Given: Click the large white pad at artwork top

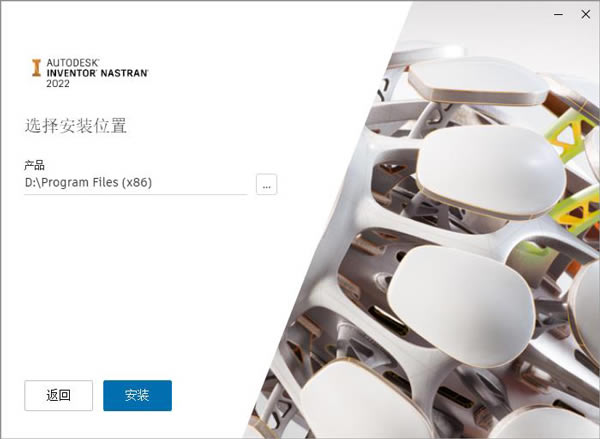Looking at the screenshot, I should click(x=478, y=82).
